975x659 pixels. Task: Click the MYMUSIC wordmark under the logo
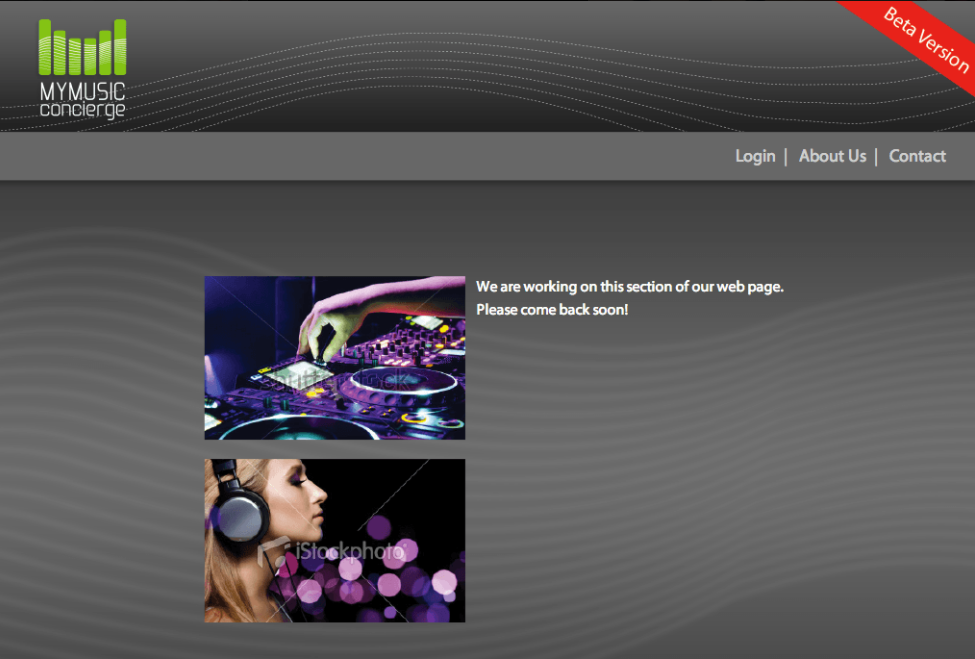point(82,92)
